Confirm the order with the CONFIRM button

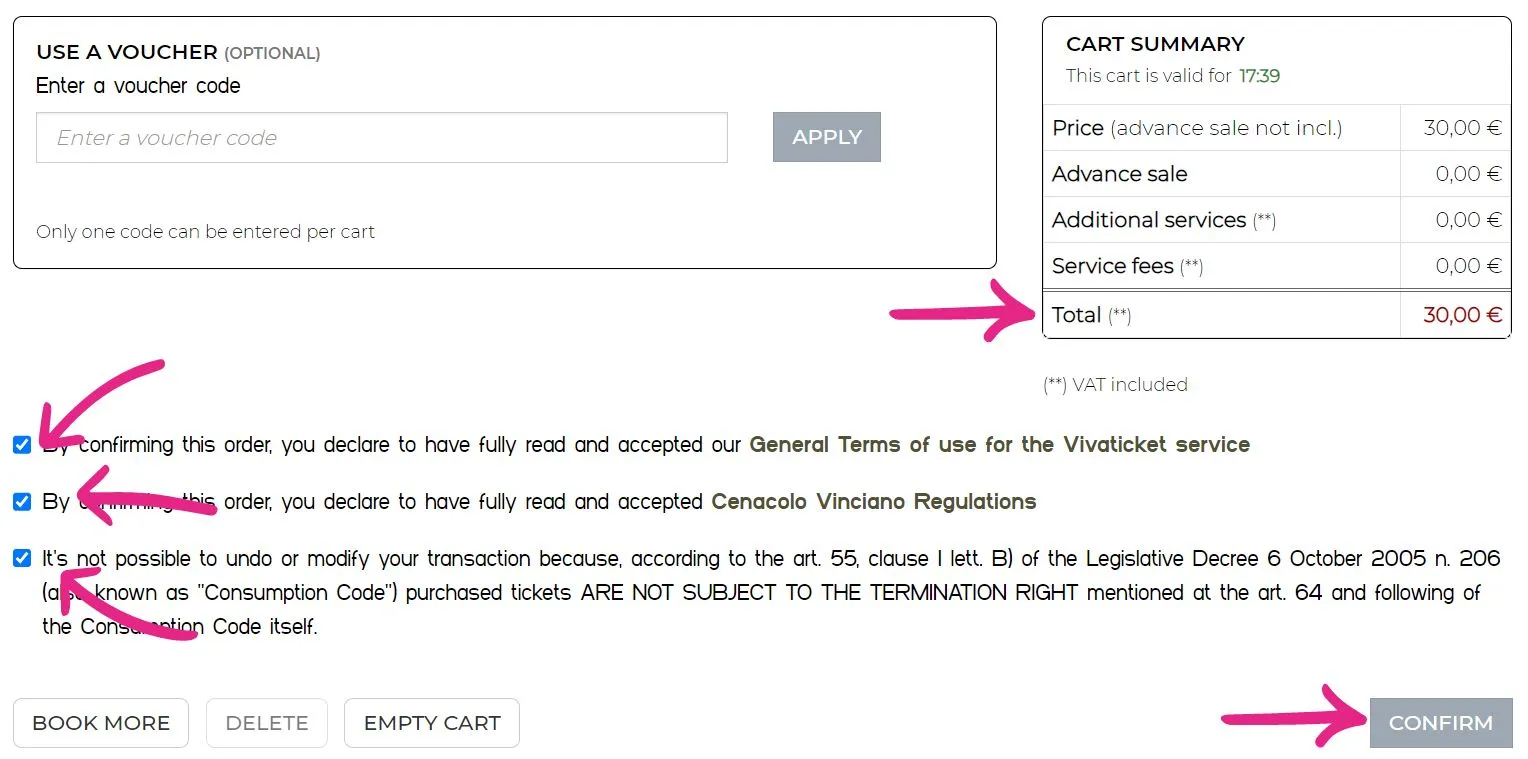click(x=1440, y=723)
